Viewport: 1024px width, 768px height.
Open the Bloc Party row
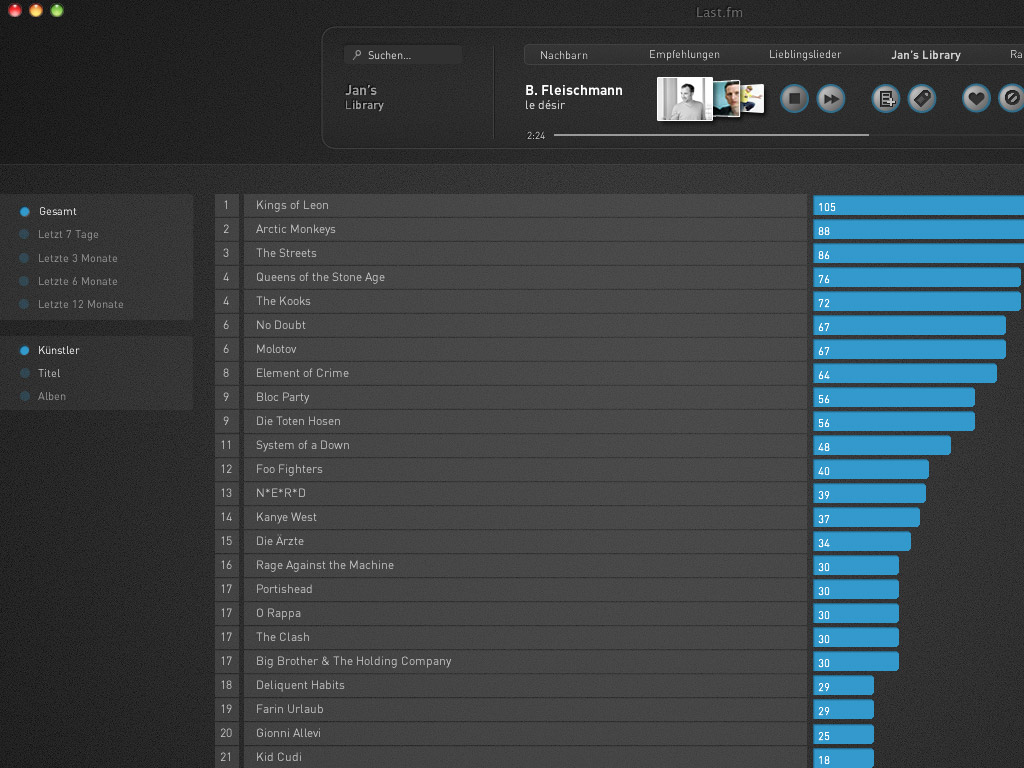[525, 397]
